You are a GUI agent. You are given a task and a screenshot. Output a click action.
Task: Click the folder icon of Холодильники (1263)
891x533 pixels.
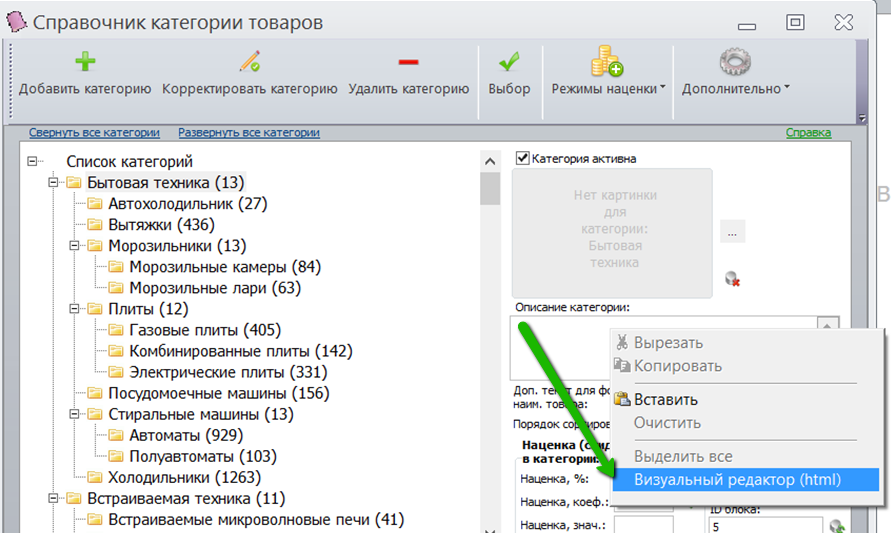click(95, 477)
